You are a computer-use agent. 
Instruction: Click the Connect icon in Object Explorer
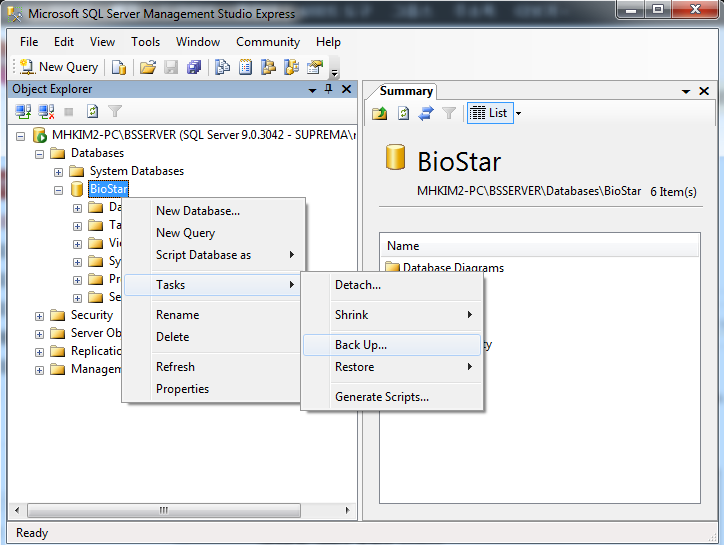(x=22, y=112)
